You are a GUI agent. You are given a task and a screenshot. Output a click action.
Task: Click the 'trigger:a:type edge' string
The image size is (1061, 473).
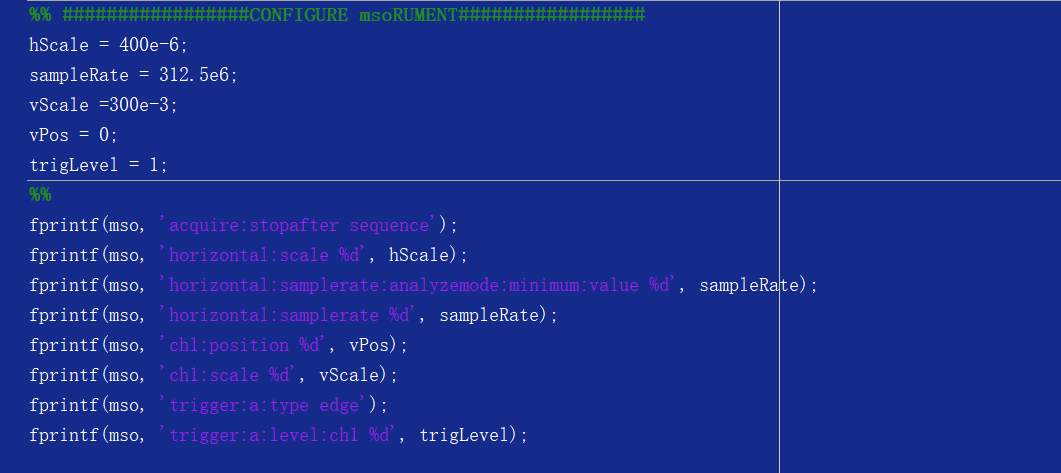click(x=264, y=405)
